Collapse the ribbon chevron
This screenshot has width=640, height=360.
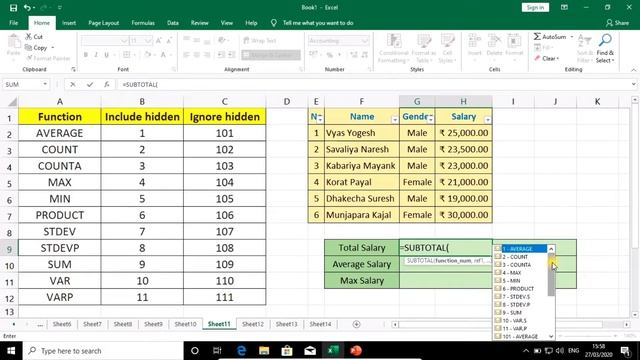[633, 70]
